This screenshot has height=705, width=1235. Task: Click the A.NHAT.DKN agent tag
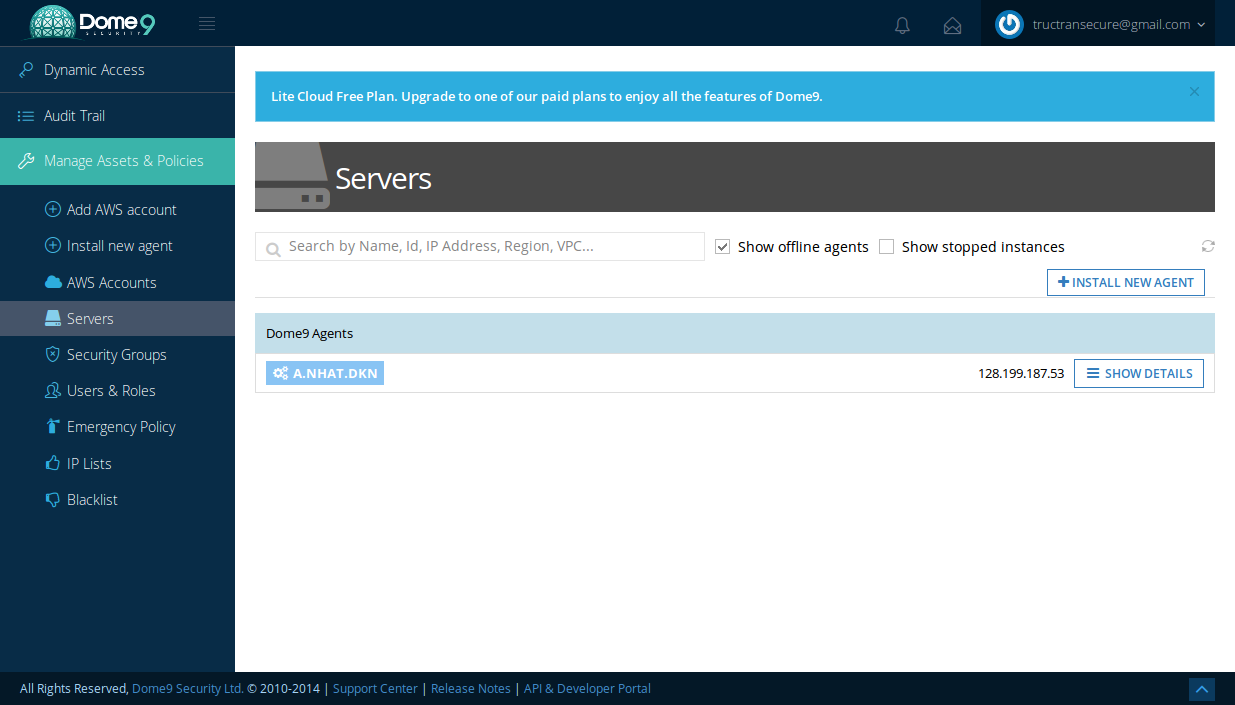pos(325,373)
